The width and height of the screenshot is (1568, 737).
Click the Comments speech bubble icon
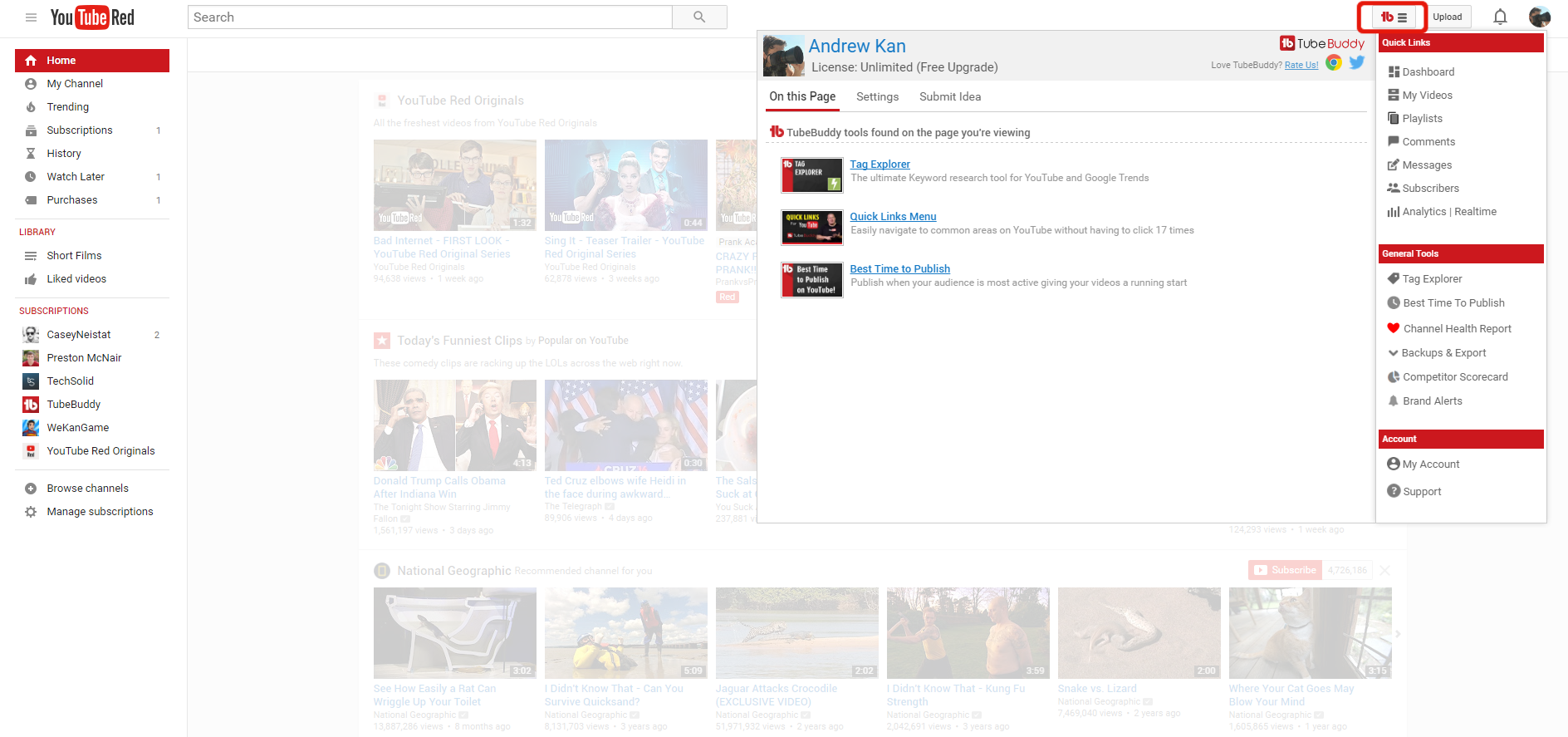pyautogui.click(x=1394, y=142)
